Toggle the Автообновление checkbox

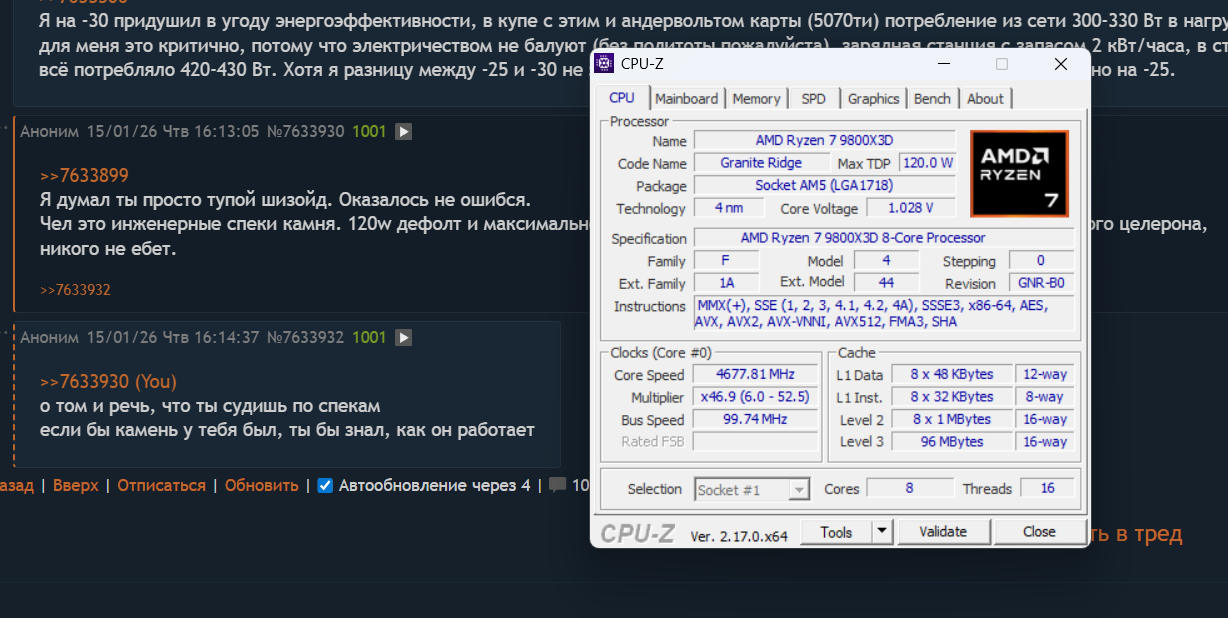325,486
